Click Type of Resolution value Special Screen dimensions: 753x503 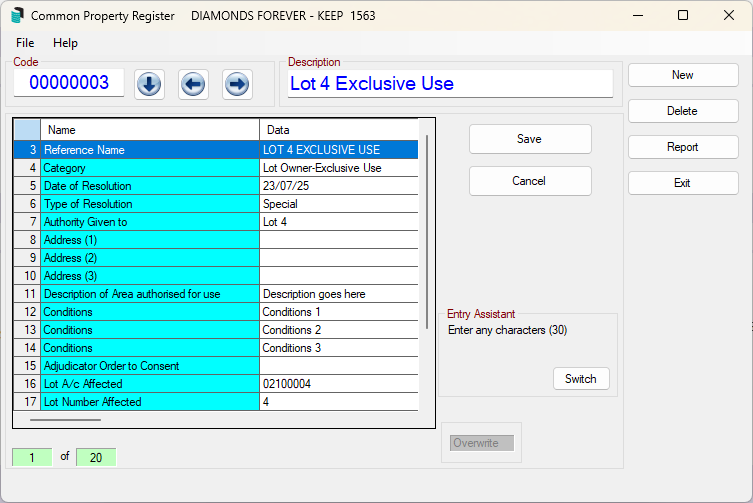click(x=339, y=204)
